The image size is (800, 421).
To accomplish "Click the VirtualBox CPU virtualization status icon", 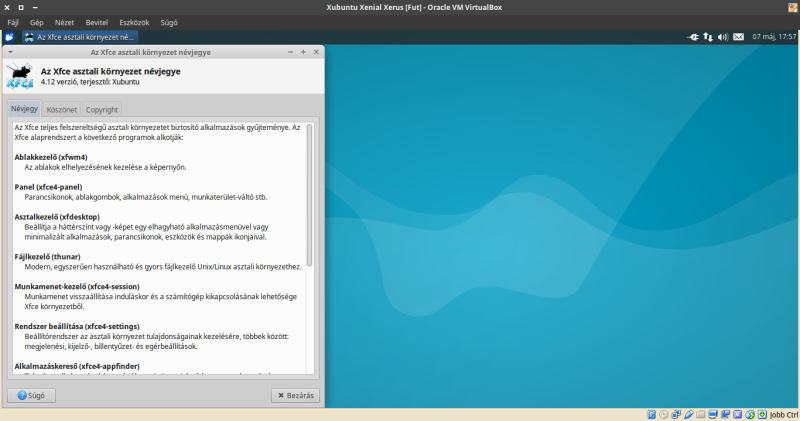I will [x=738, y=414].
